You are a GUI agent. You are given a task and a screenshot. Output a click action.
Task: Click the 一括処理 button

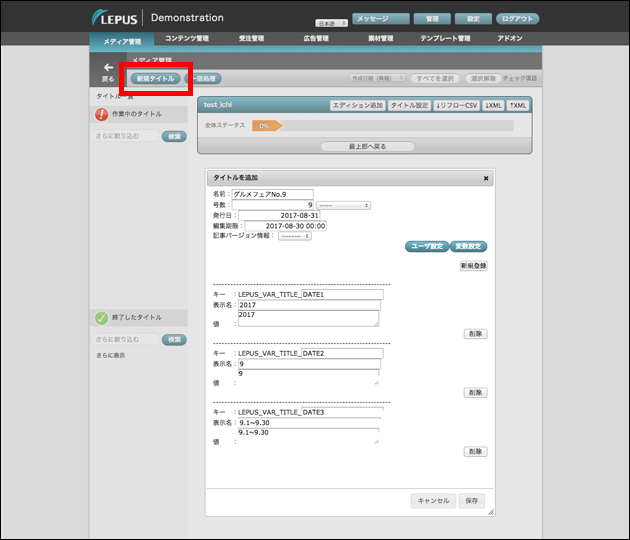coord(203,78)
